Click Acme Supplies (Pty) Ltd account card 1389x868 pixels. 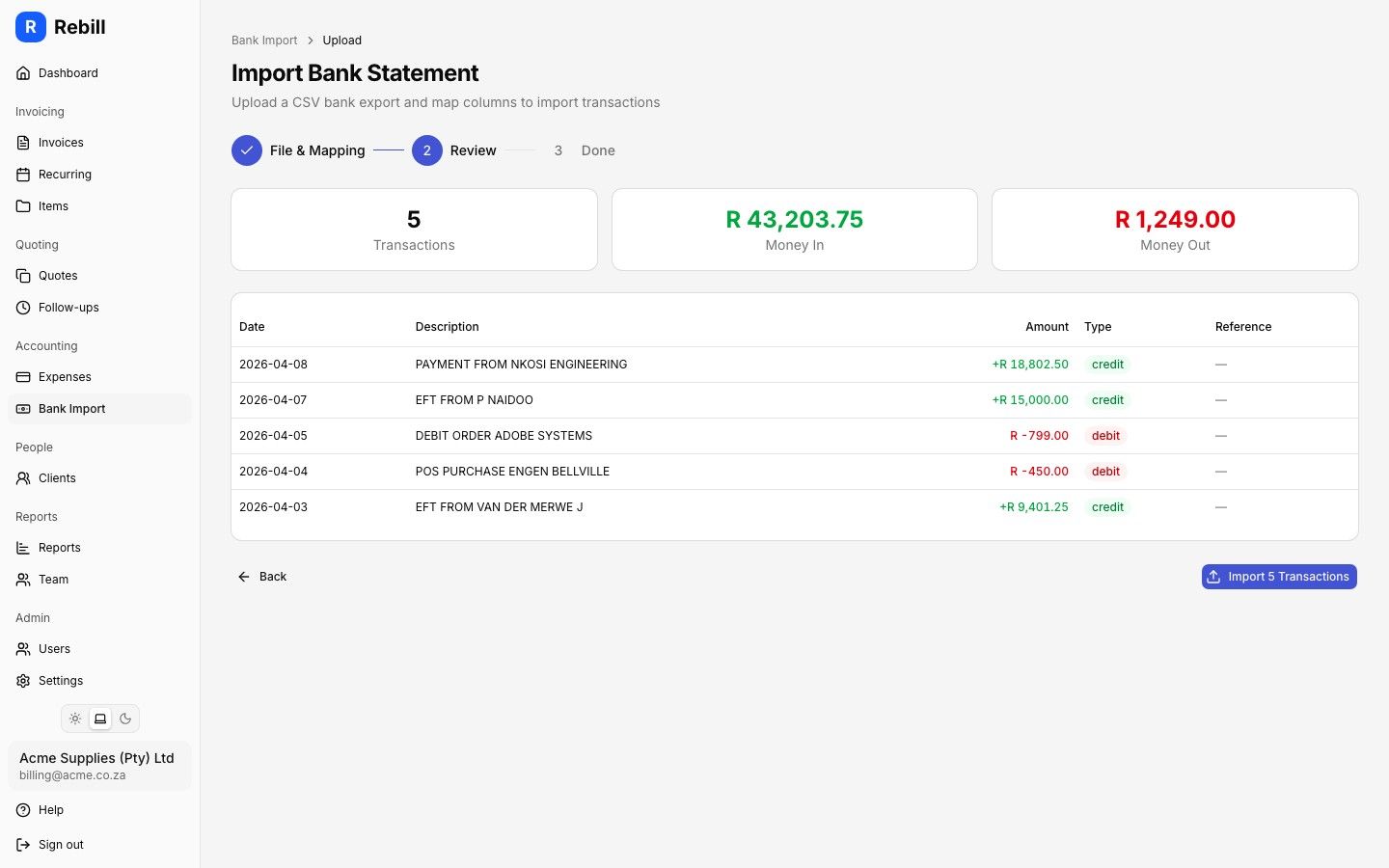point(99,766)
